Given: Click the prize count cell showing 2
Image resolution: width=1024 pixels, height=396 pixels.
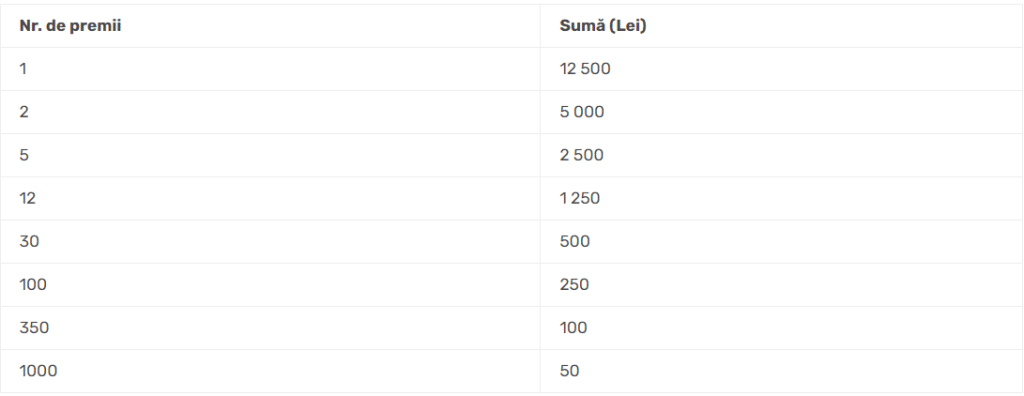Looking at the screenshot, I should coord(270,112).
